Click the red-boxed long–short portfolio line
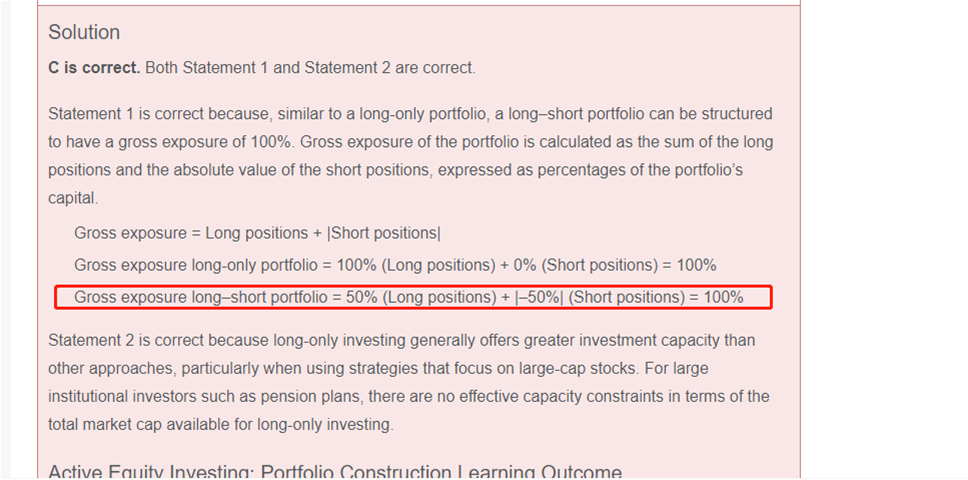The height and width of the screenshot is (480, 968). coord(408,297)
